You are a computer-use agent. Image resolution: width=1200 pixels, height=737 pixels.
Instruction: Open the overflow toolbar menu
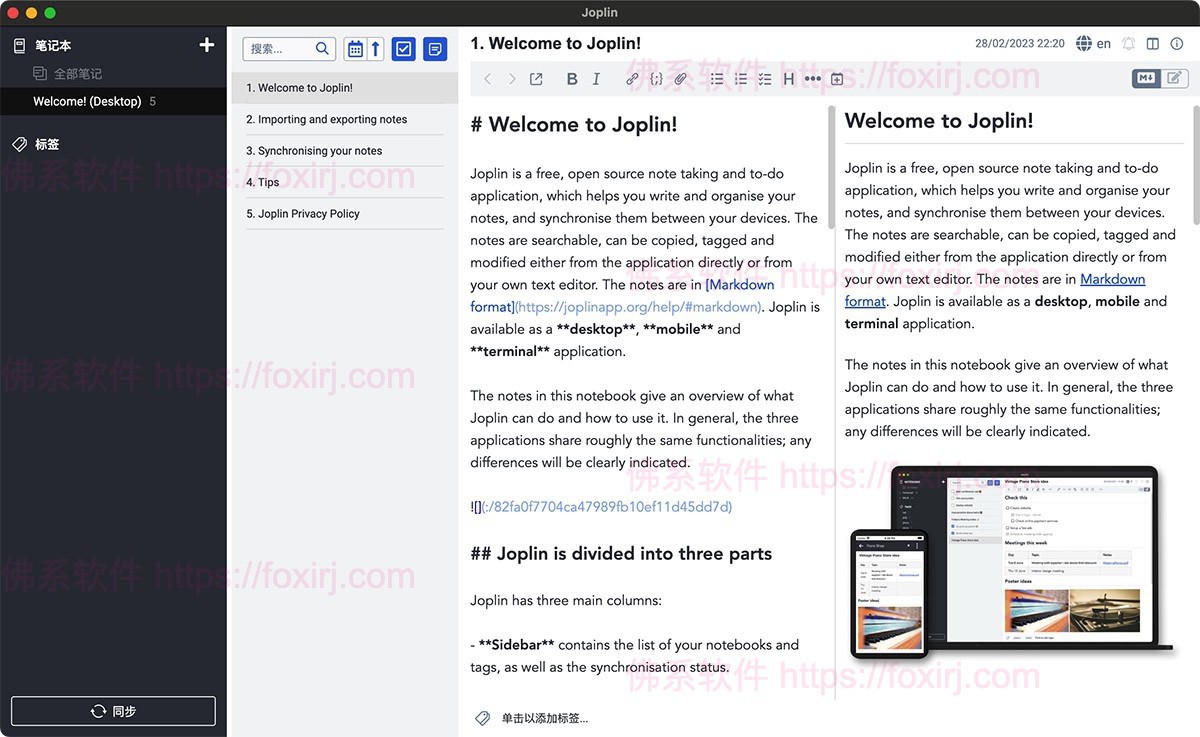[813, 78]
